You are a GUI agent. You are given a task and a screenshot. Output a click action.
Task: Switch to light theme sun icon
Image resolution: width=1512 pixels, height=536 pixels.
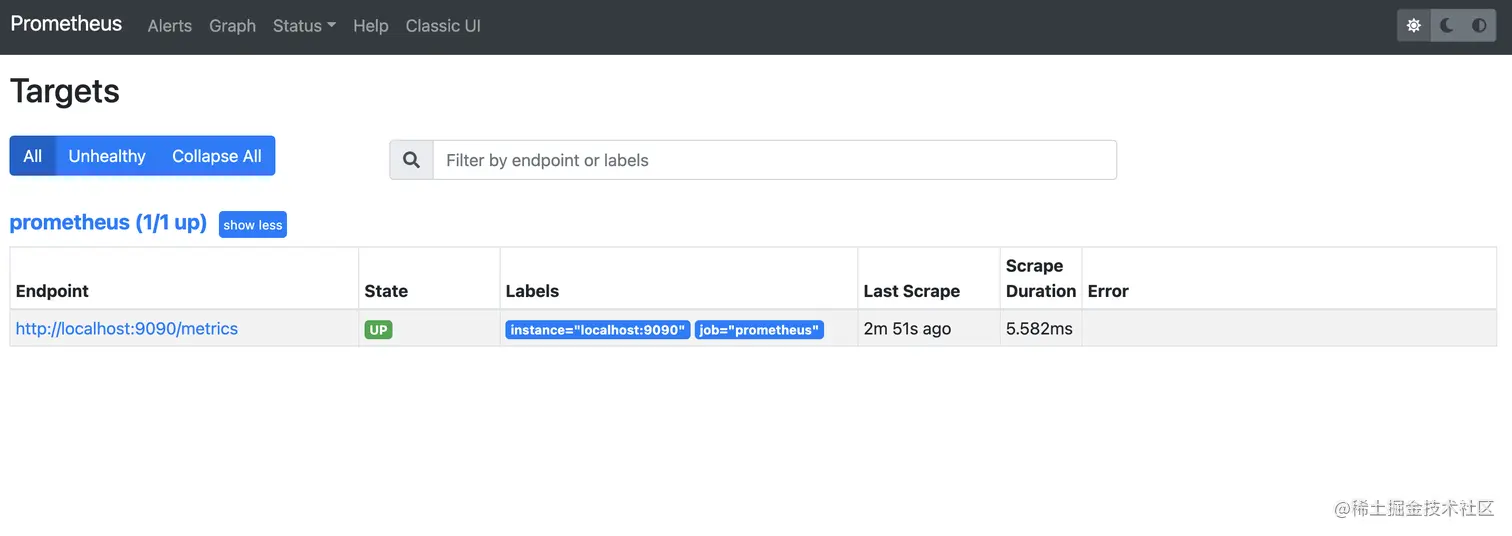pos(1414,26)
